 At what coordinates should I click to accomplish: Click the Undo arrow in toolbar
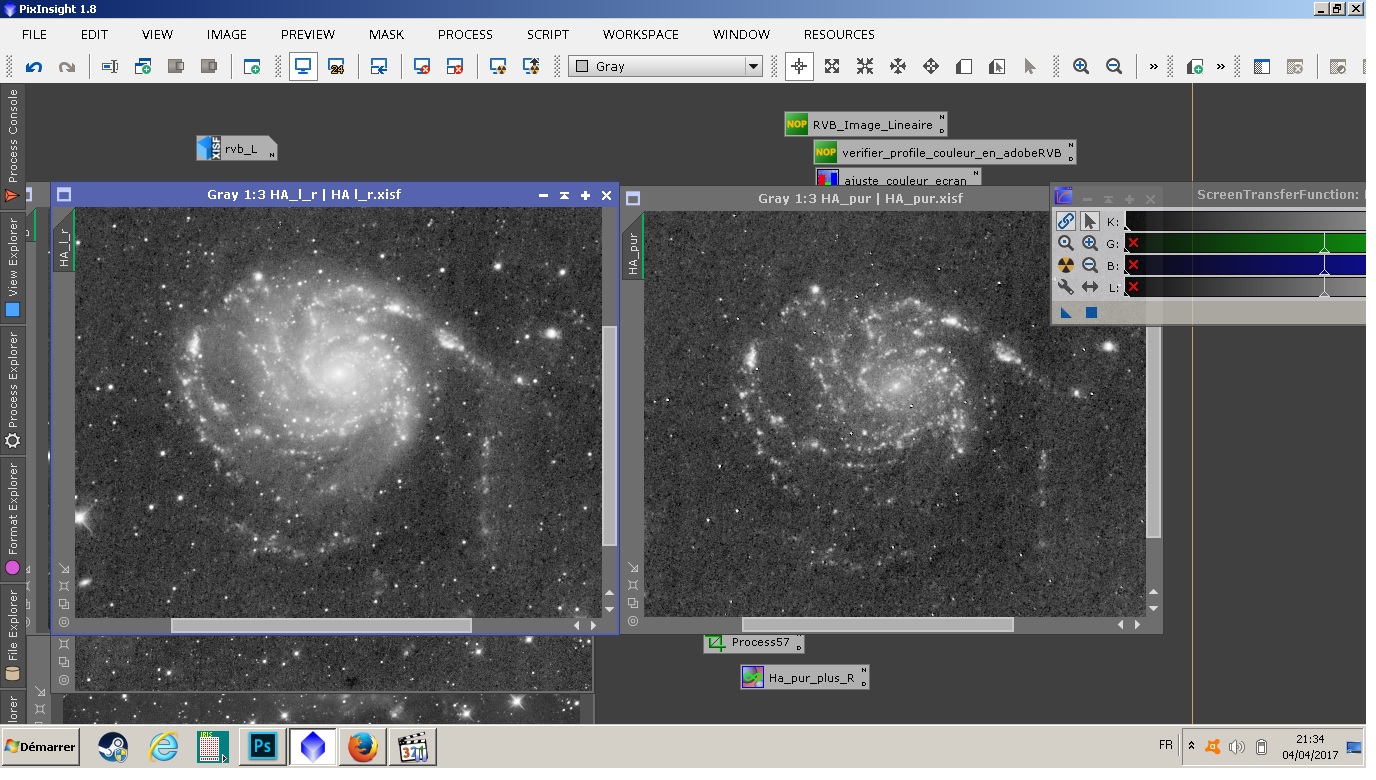(x=34, y=67)
